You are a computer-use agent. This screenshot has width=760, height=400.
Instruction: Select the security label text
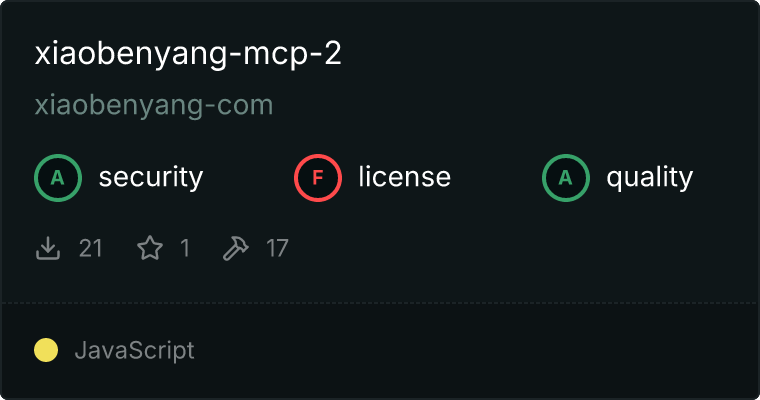pos(151,177)
